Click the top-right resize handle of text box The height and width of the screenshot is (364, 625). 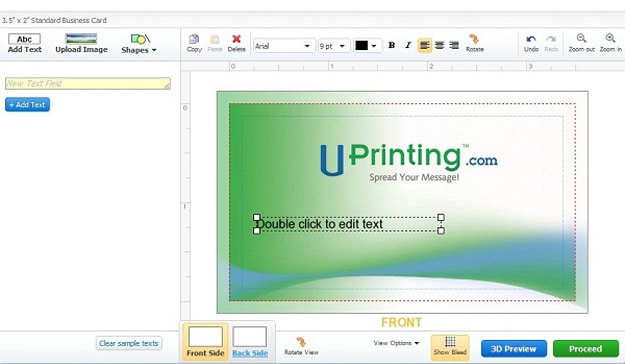tap(441, 217)
